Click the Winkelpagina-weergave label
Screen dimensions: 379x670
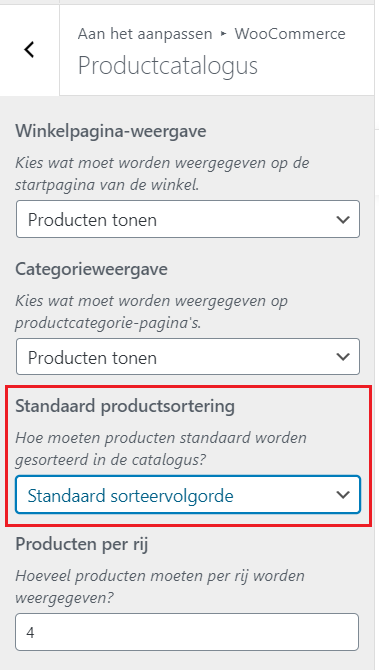(x=111, y=131)
